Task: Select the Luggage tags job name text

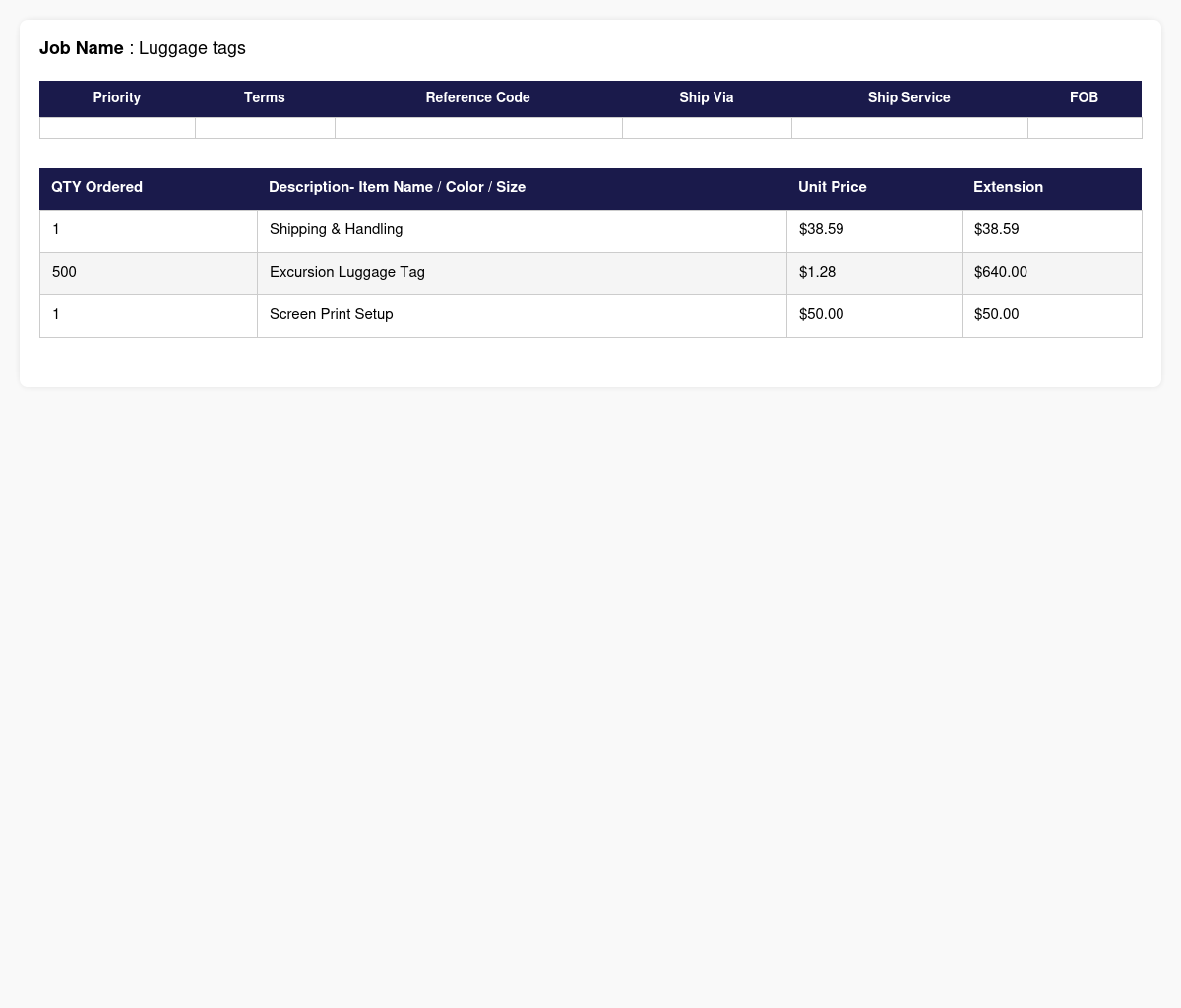Action: point(192,48)
